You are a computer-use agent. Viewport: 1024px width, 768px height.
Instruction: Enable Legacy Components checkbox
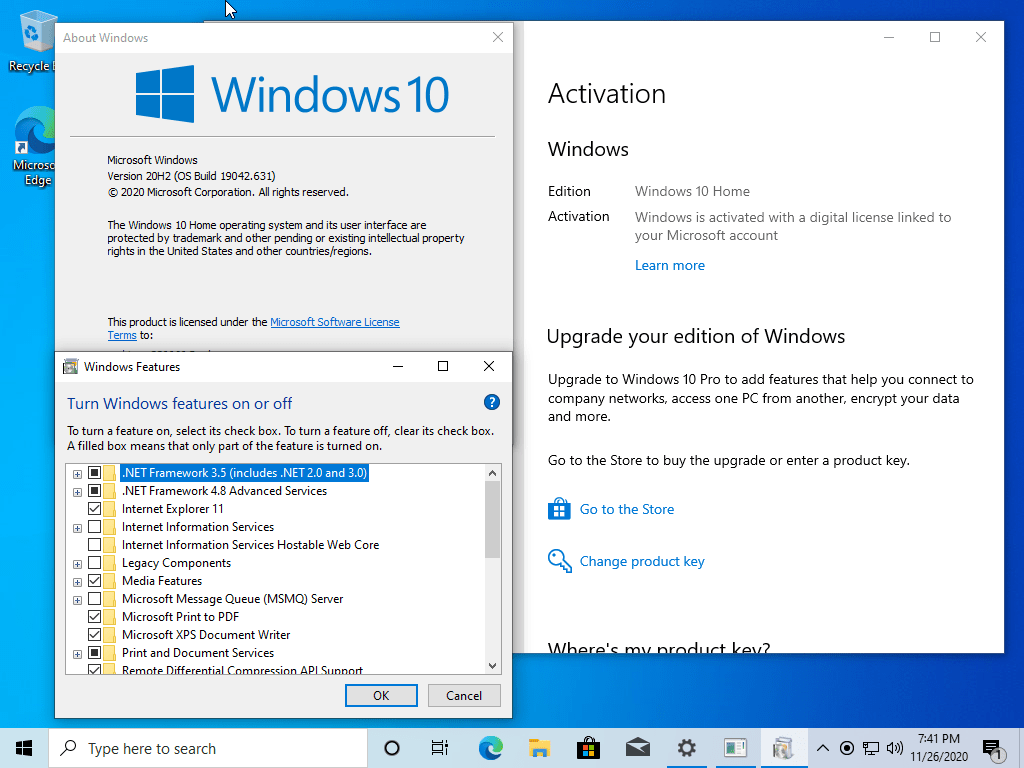click(95, 562)
